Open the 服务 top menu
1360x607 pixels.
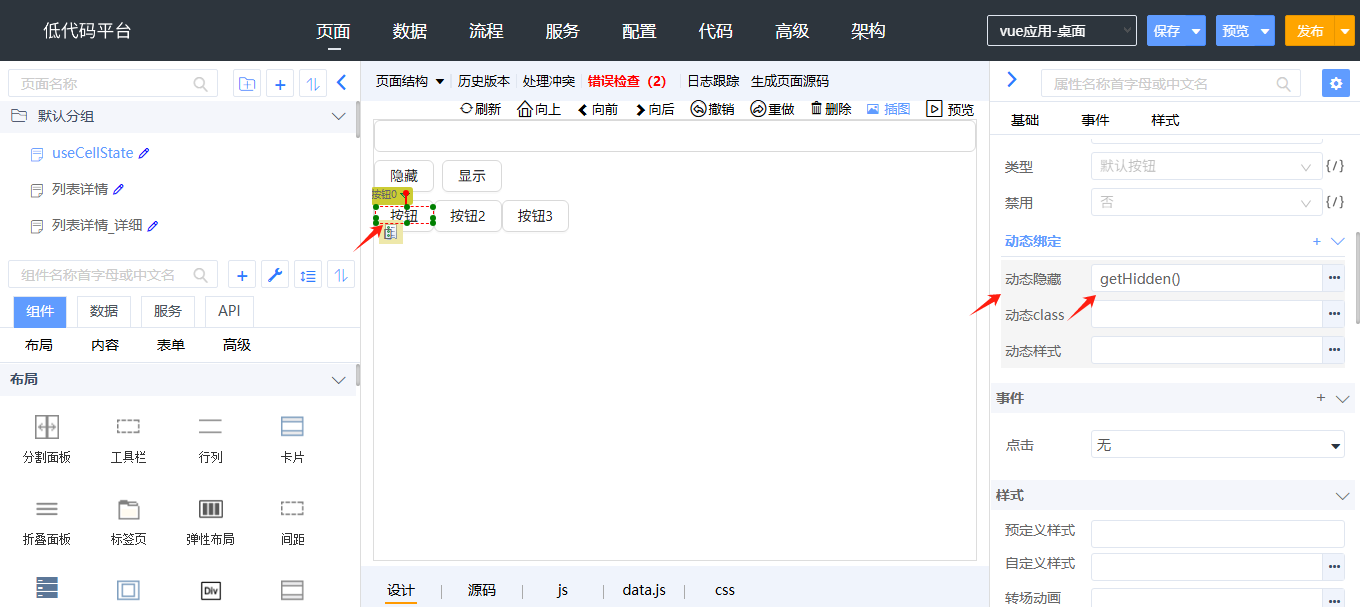pos(563,31)
